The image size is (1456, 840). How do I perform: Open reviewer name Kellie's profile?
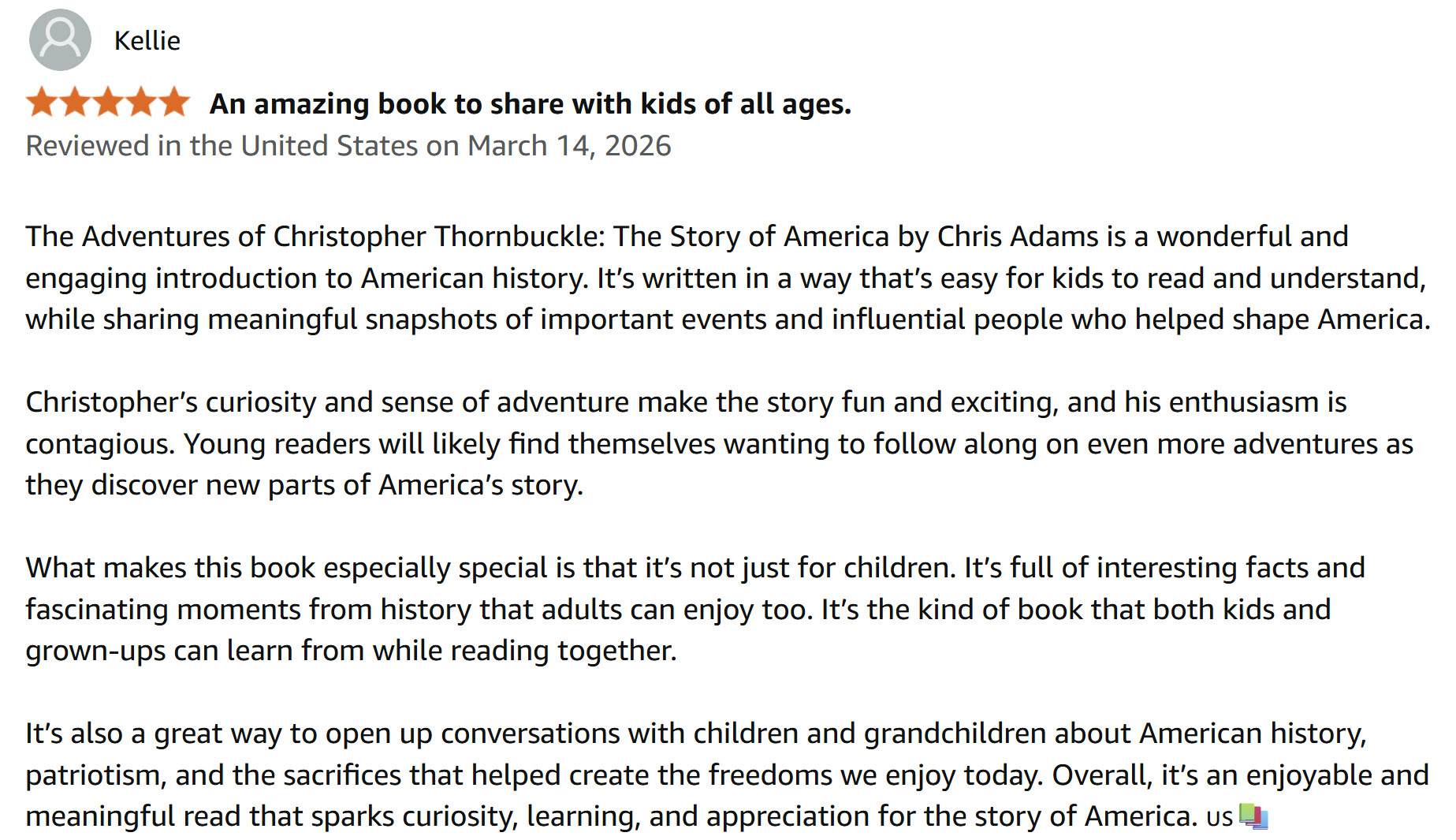pyautogui.click(x=147, y=41)
